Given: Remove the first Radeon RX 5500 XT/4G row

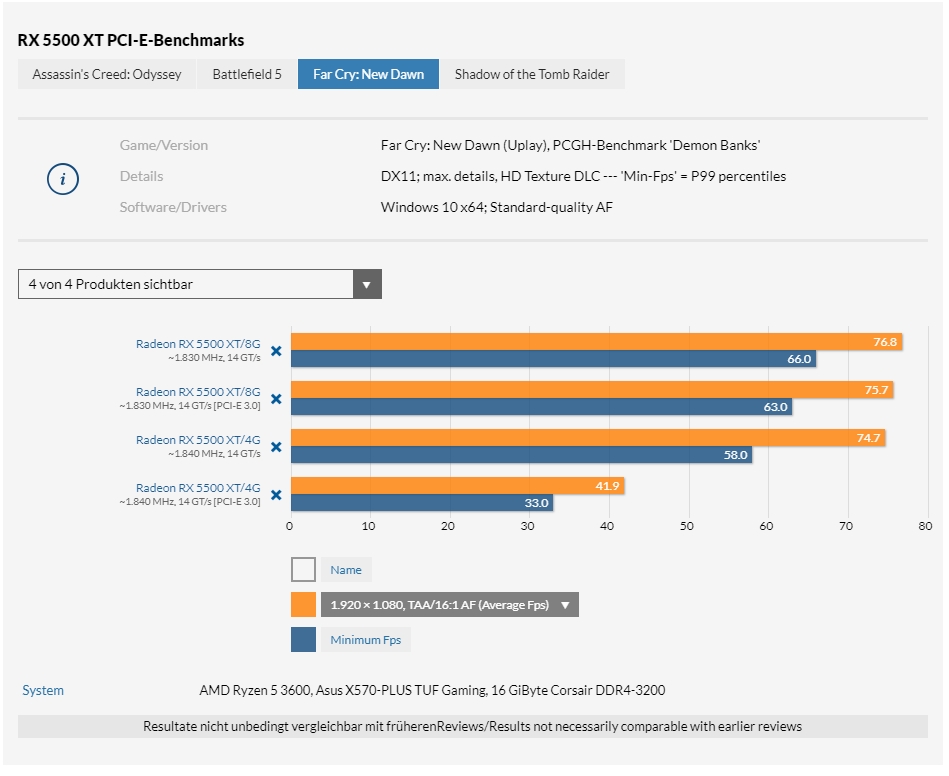Looking at the screenshot, I should coord(276,447).
